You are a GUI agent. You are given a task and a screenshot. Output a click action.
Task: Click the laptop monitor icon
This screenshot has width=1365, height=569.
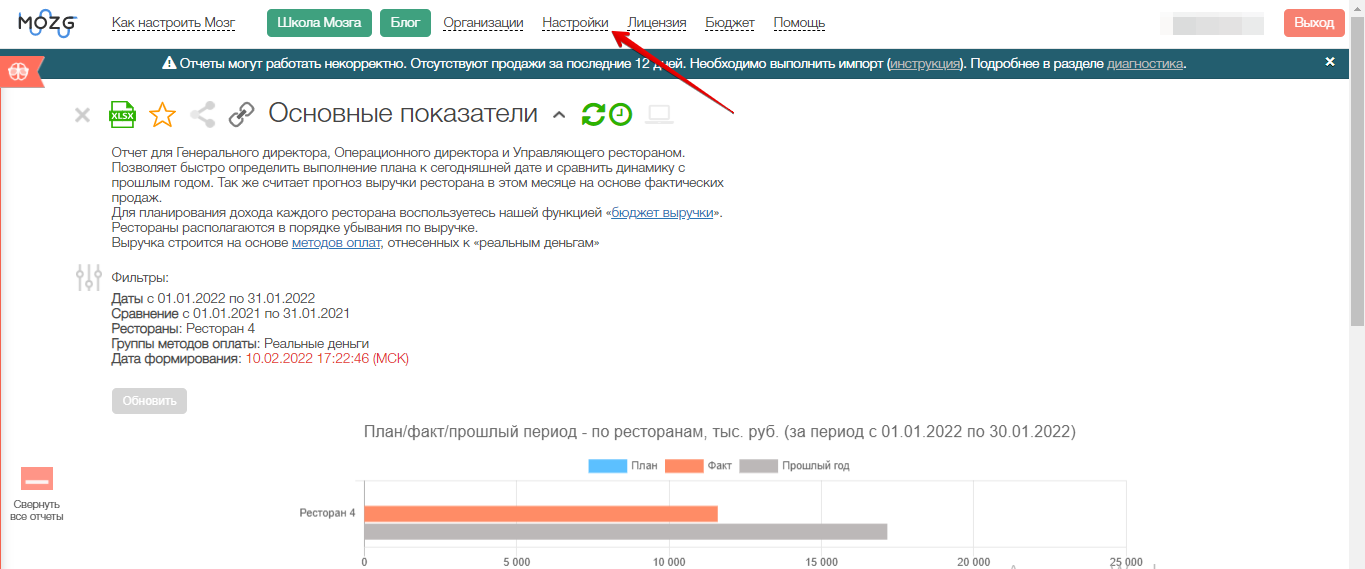click(x=658, y=115)
